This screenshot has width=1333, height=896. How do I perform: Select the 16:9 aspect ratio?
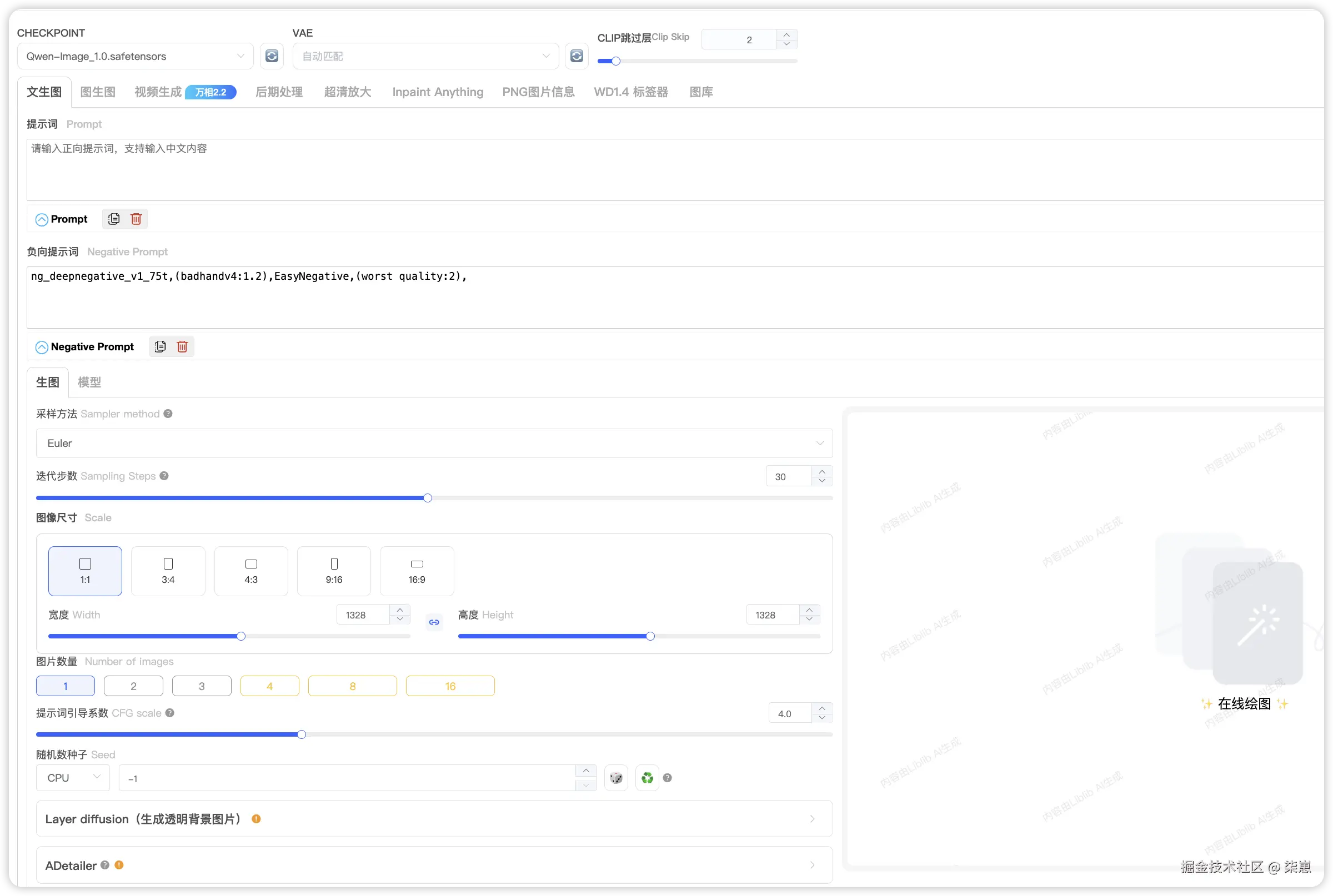coord(417,571)
